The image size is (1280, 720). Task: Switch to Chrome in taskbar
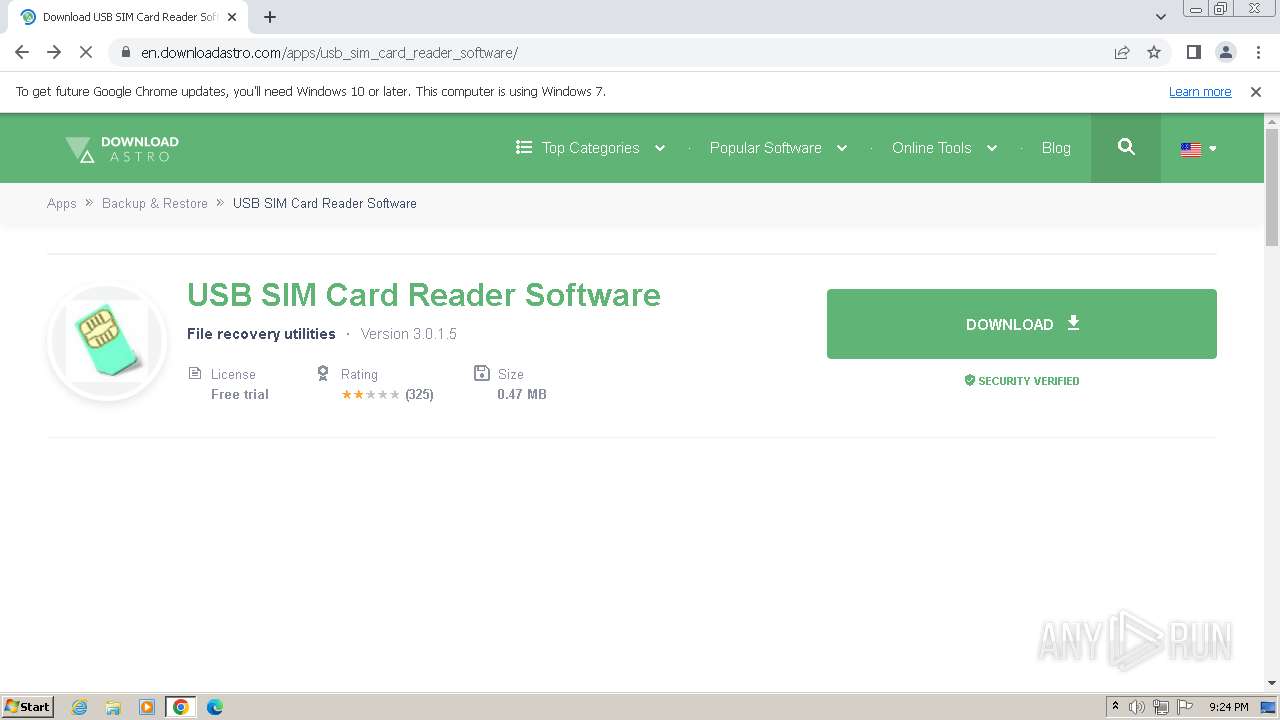(181, 707)
